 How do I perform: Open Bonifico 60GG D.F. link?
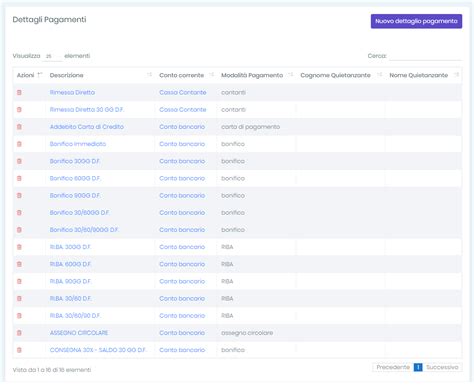pos(75,178)
